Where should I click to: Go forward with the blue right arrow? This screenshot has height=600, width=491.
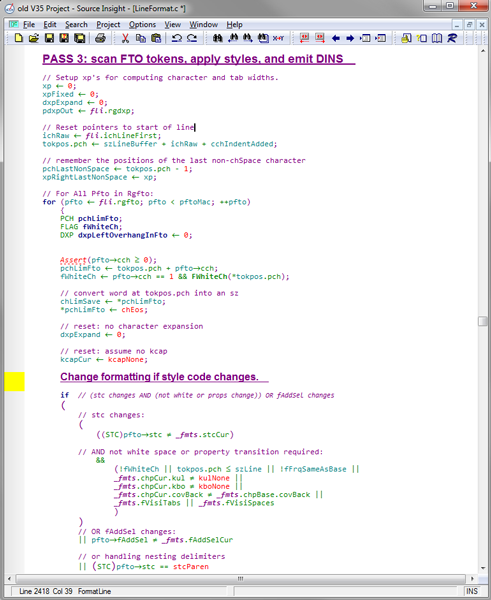pyautogui.click(x=350, y=38)
